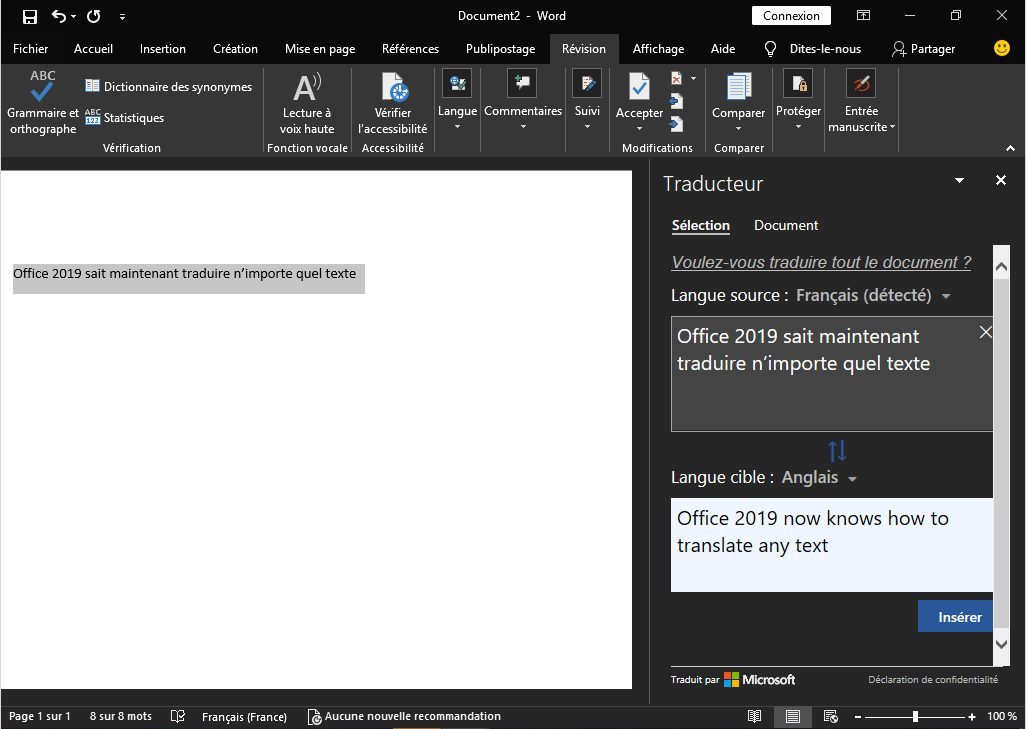Click Vérifier l'accessibilité icon
The height and width of the screenshot is (729, 1026).
click(x=393, y=88)
